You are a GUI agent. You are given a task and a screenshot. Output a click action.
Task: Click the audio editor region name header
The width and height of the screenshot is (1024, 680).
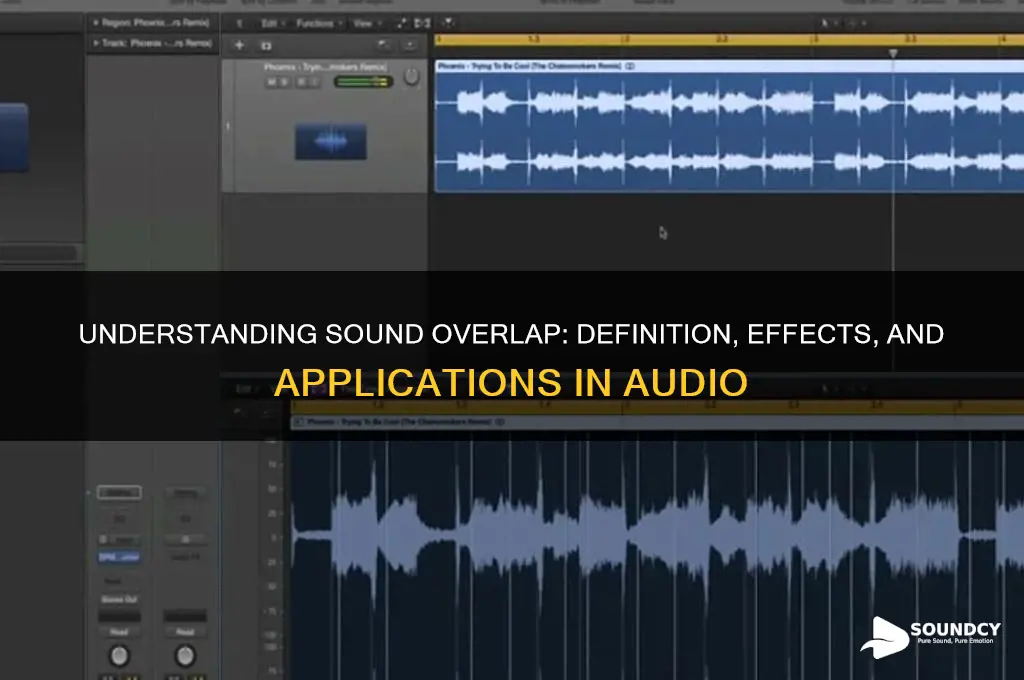[x=657, y=423]
